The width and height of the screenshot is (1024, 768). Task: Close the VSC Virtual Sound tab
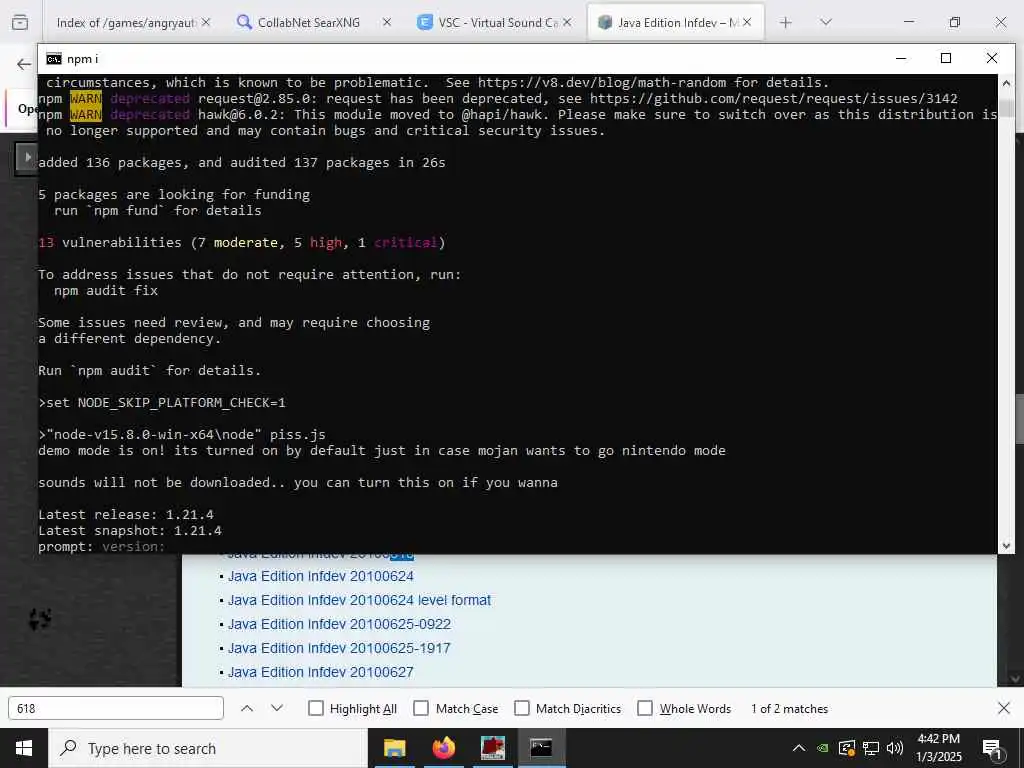click(567, 22)
